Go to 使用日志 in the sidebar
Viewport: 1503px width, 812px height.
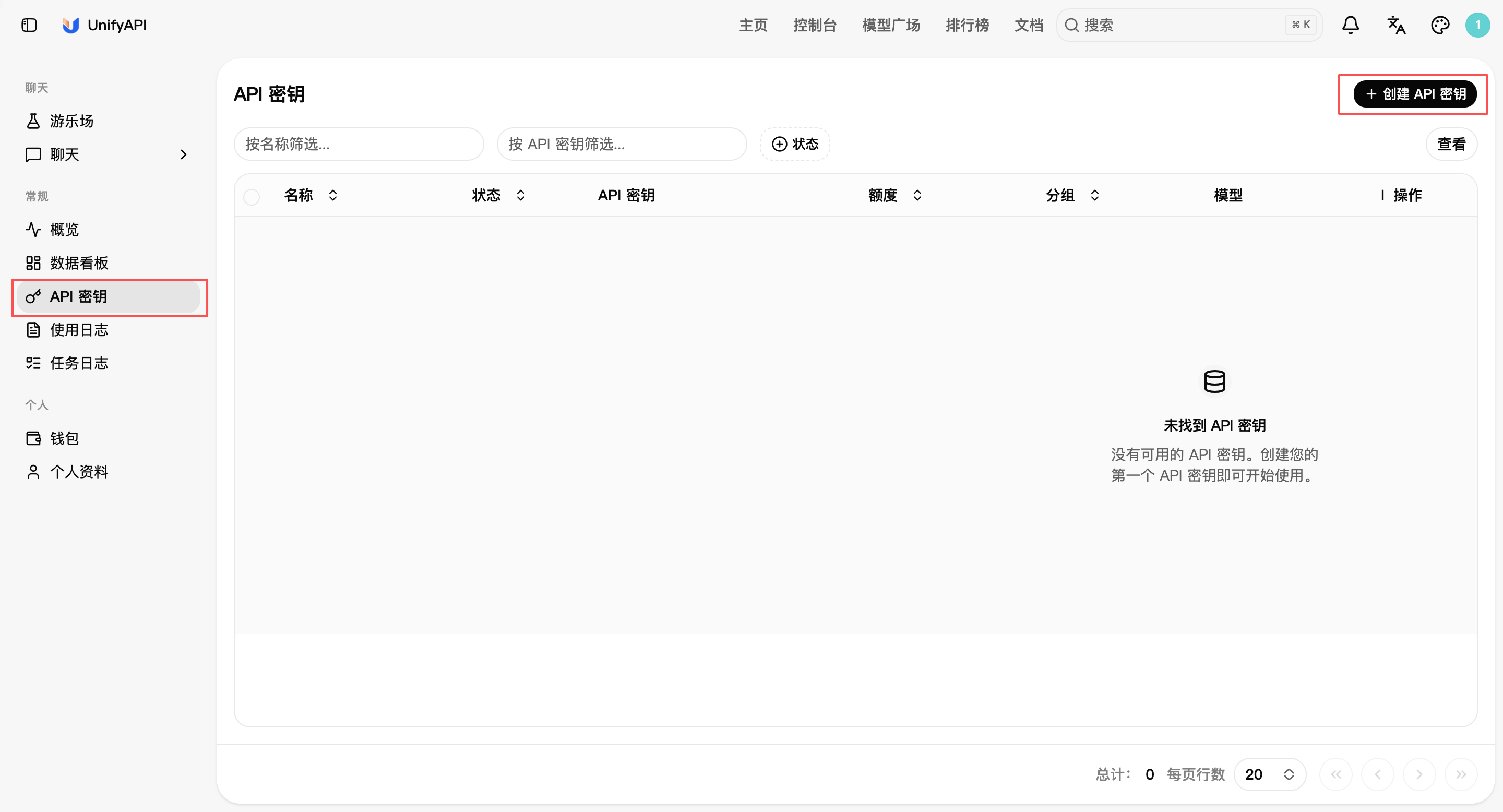point(109,330)
